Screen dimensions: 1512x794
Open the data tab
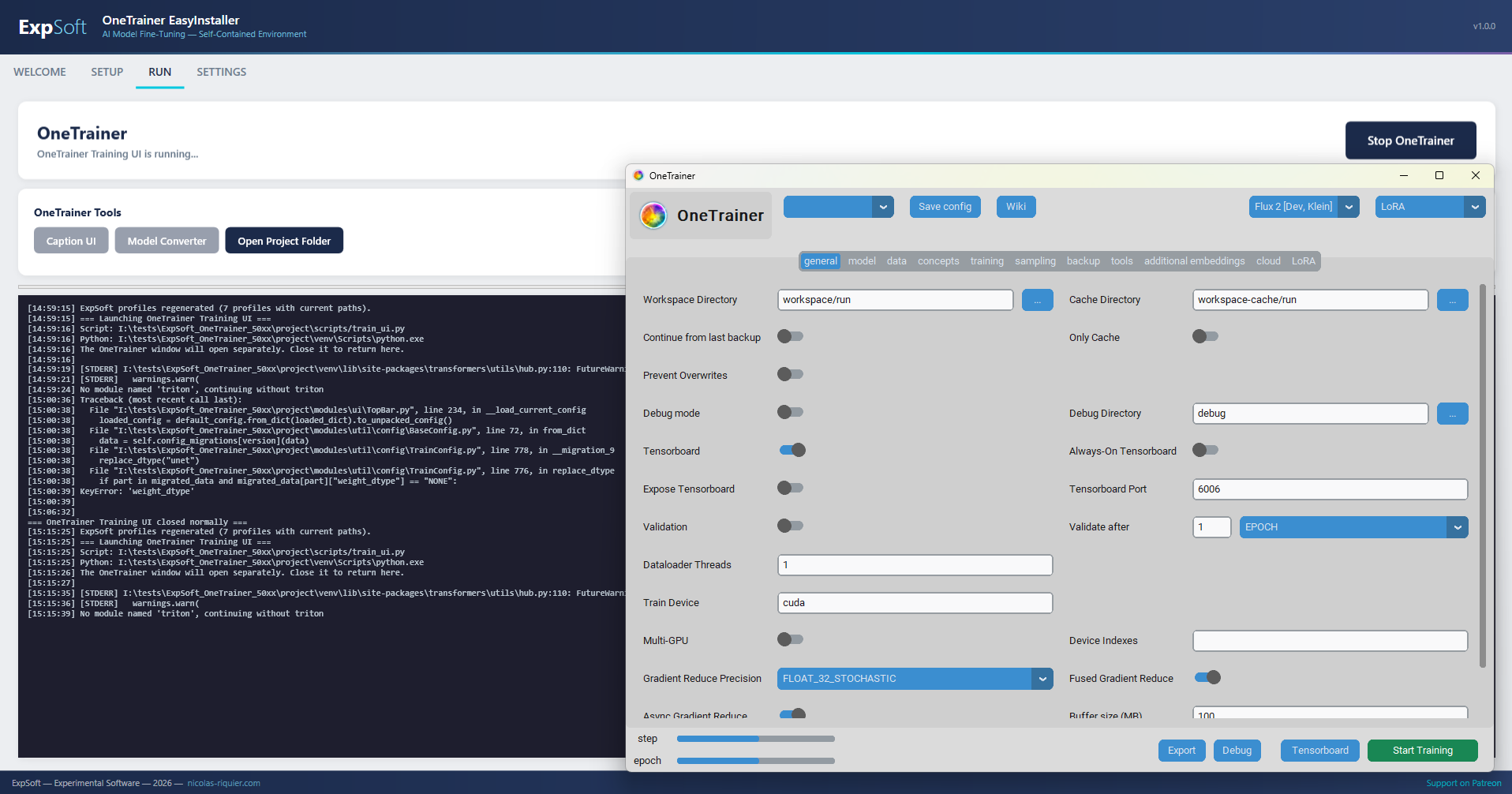click(x=896, y=261)
